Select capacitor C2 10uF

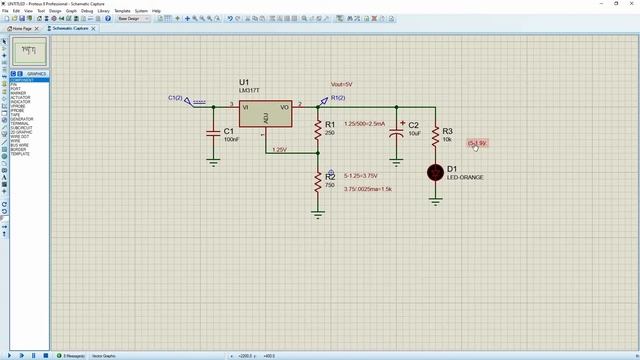396,133
